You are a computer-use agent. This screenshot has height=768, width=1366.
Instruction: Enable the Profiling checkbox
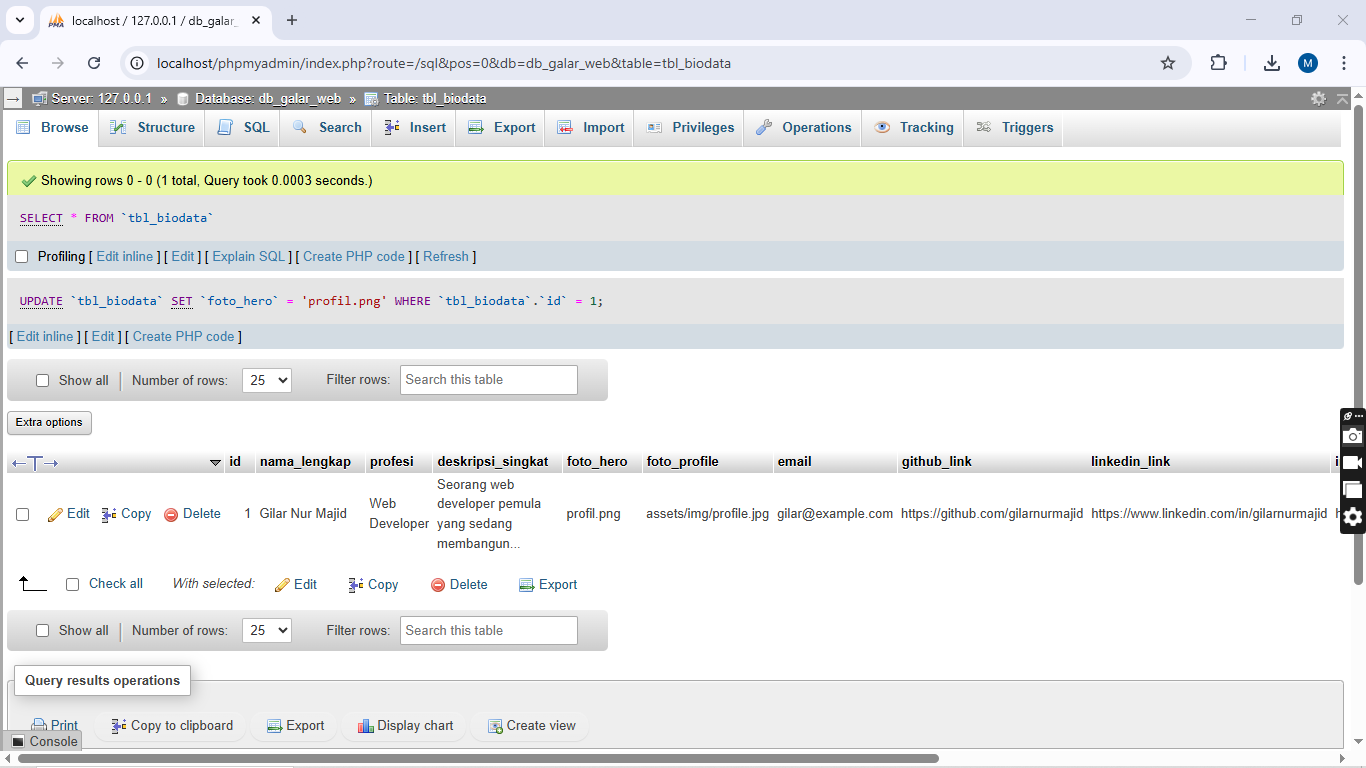pyautogui.click(x=22, y=257)
